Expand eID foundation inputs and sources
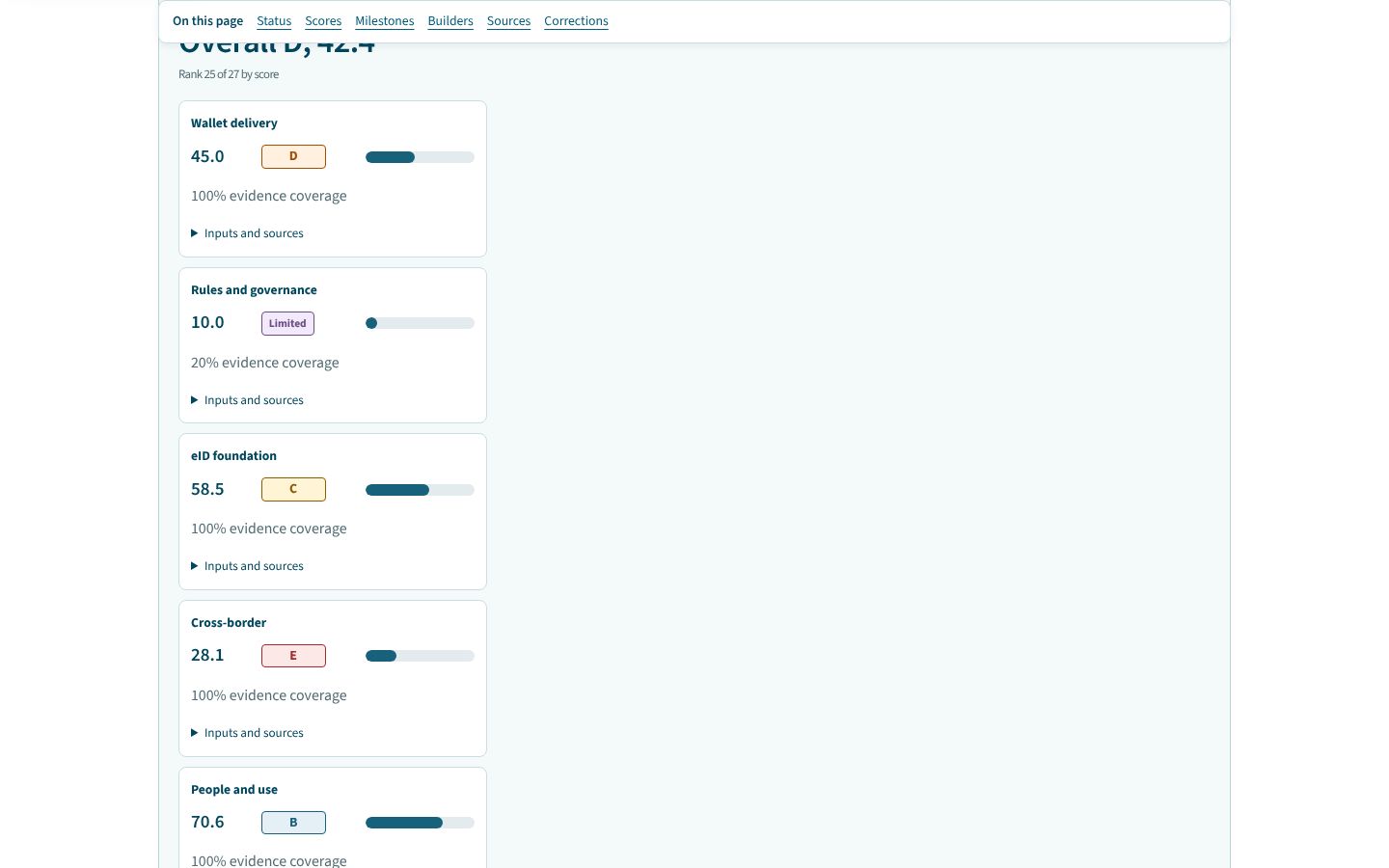The image size is (1389, 868). (247, 566)
